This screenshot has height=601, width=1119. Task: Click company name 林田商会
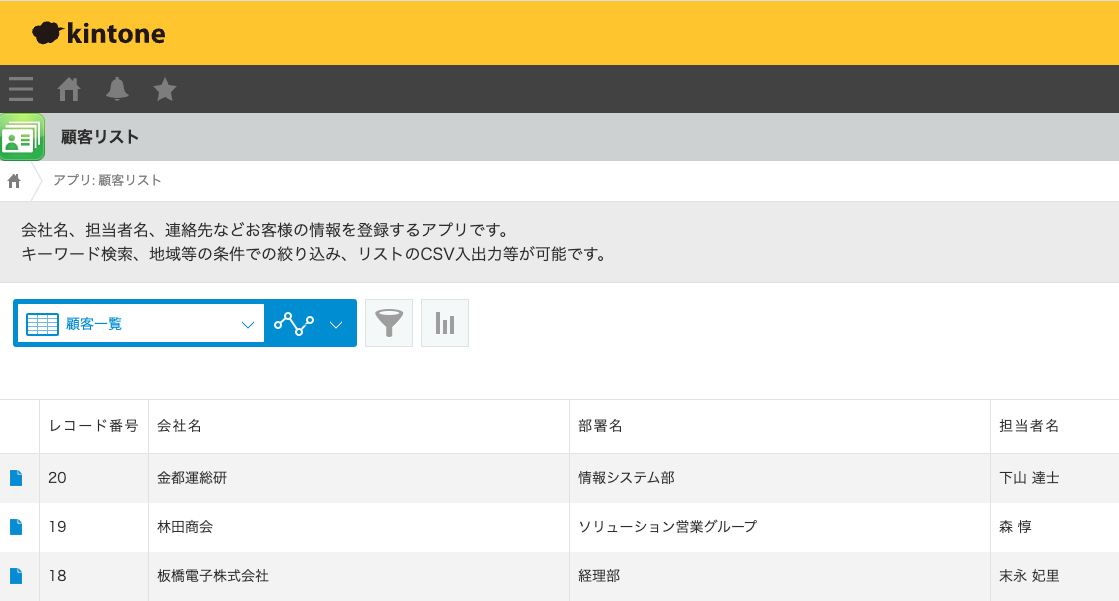pyautogui.click(x=185, y=527)
